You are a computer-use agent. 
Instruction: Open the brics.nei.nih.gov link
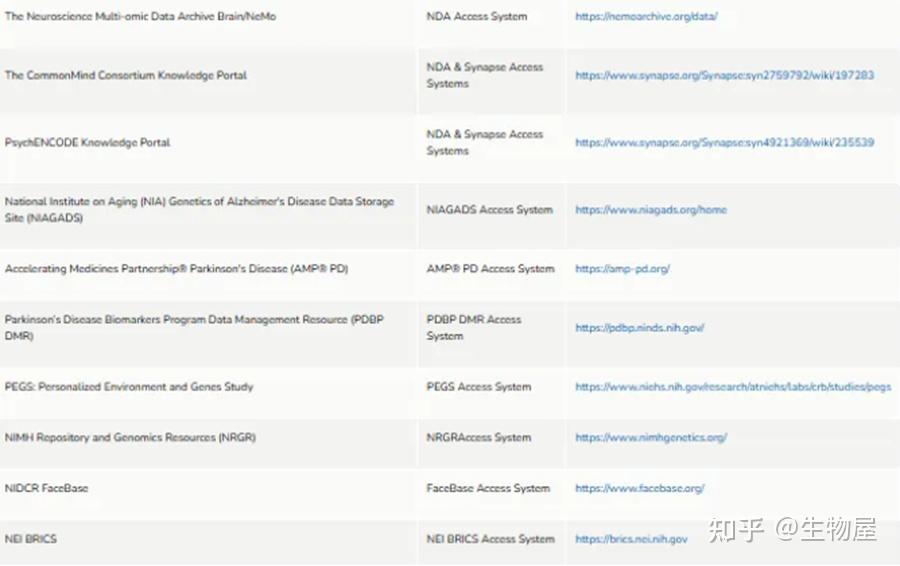[x=631, y=539]
